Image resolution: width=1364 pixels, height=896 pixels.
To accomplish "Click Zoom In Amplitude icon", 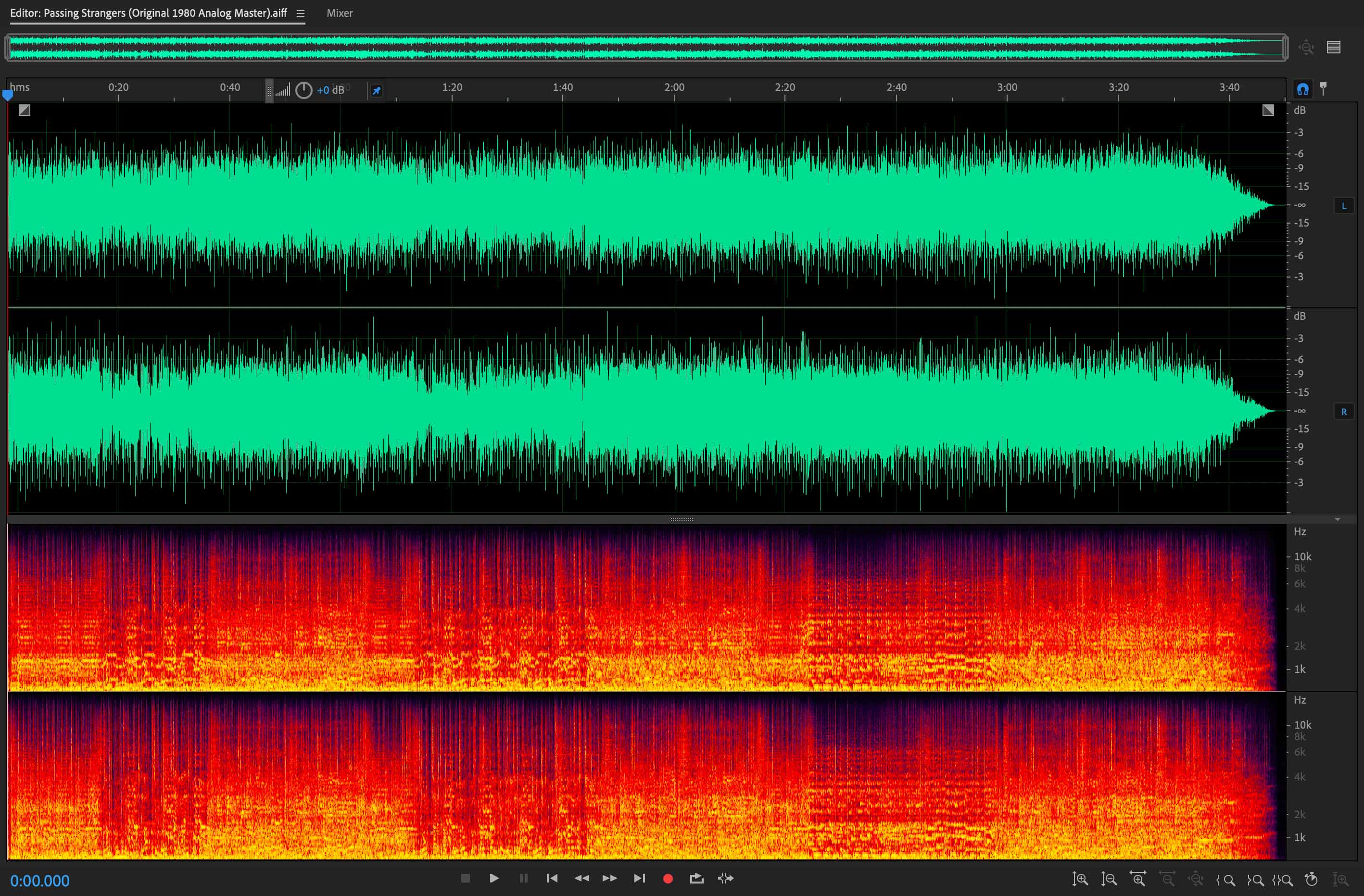I will [1080, 879].
